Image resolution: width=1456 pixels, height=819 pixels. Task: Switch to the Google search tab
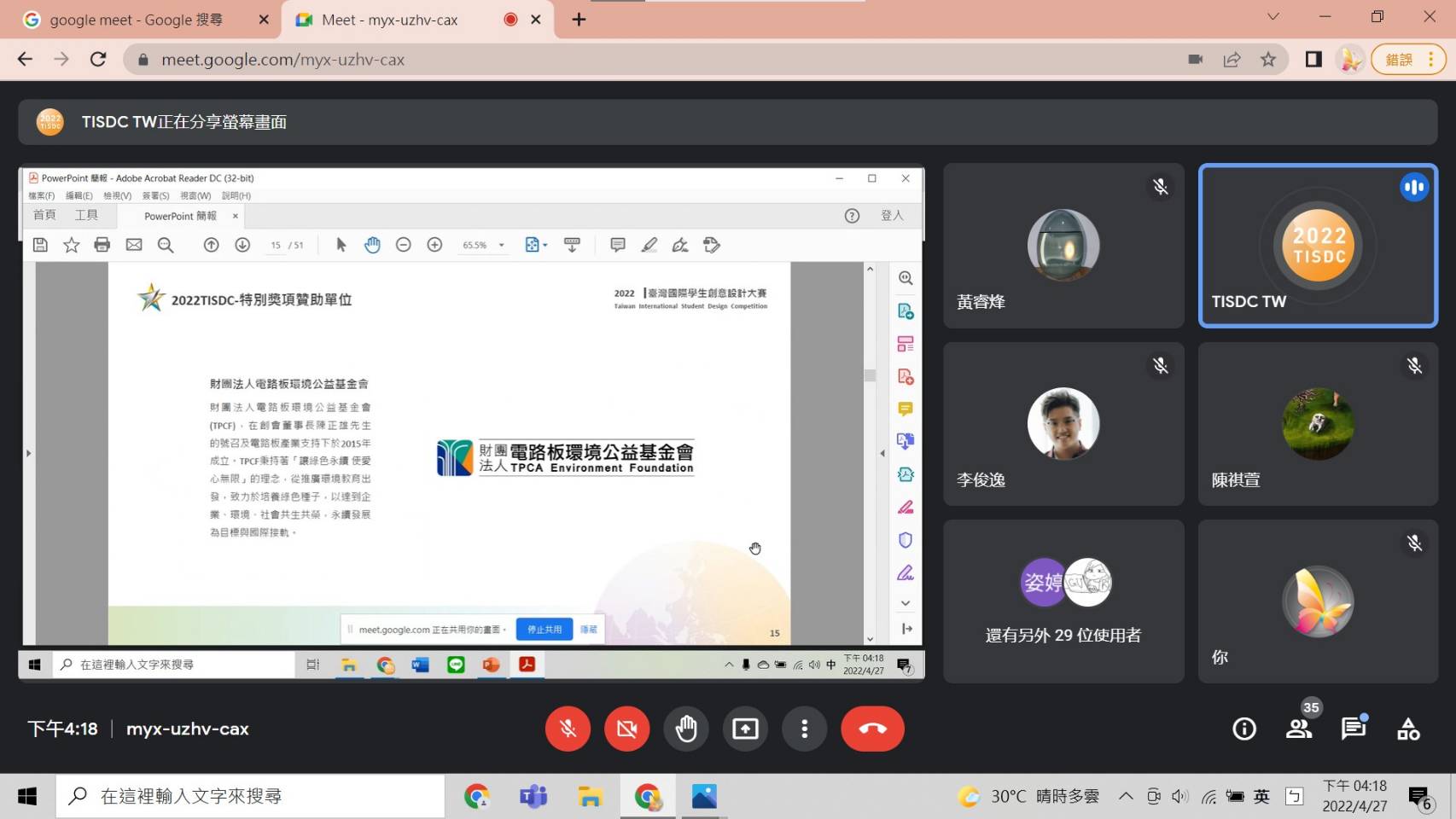click(x=135, y=20)
